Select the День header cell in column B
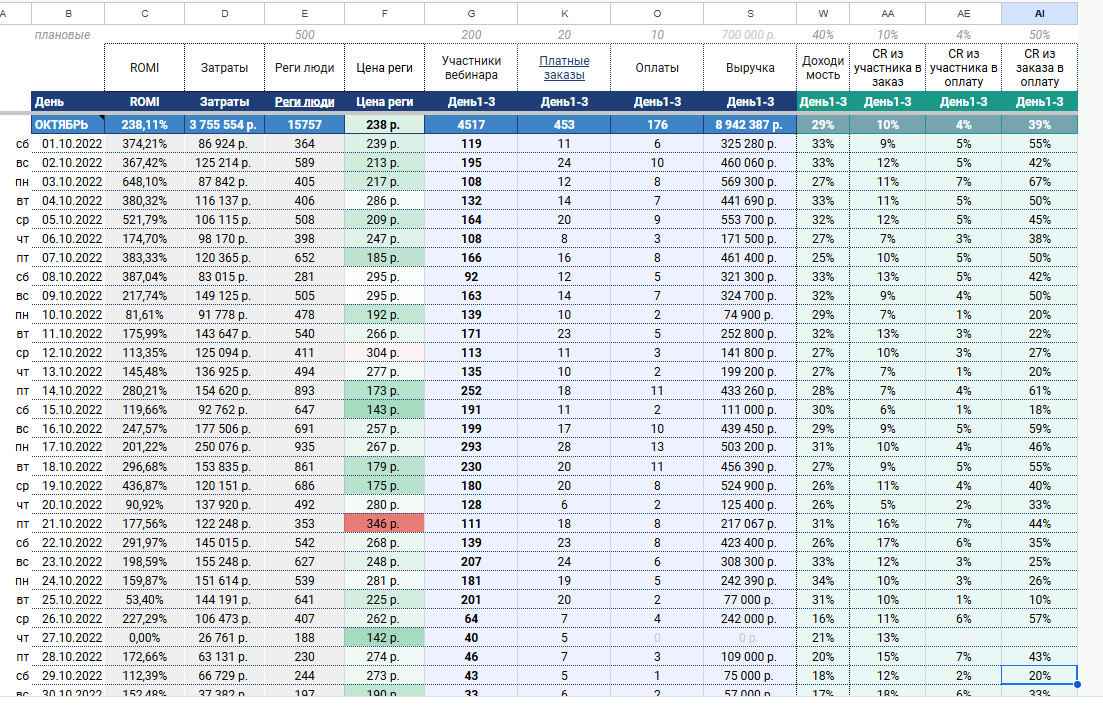 click(67, 102)
